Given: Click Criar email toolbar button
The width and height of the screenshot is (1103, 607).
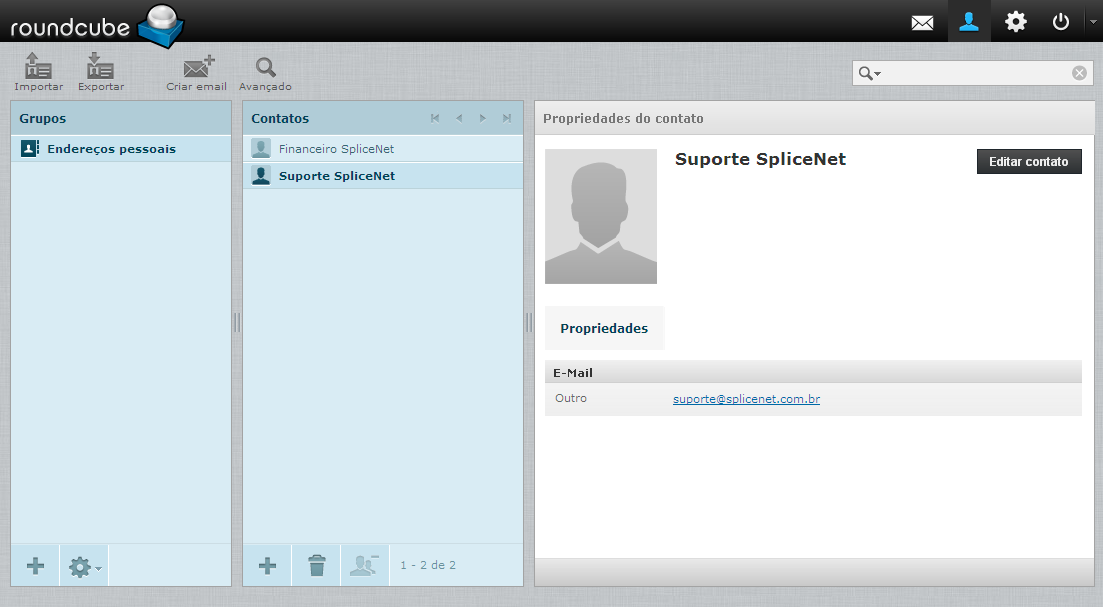Looking at the screenshot, I should (x=196, y=72).
